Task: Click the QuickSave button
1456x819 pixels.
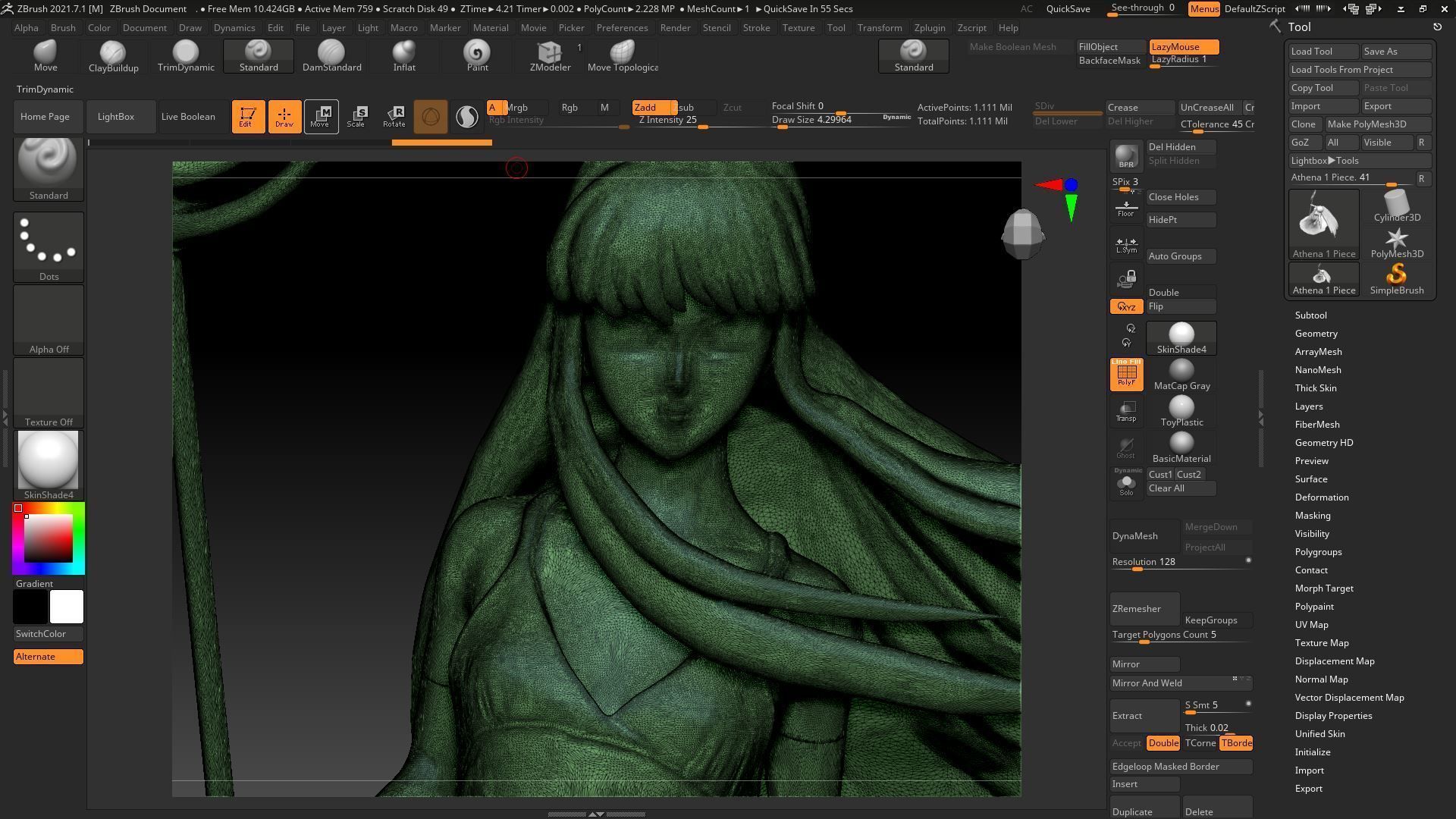Action: [1068, 9]
